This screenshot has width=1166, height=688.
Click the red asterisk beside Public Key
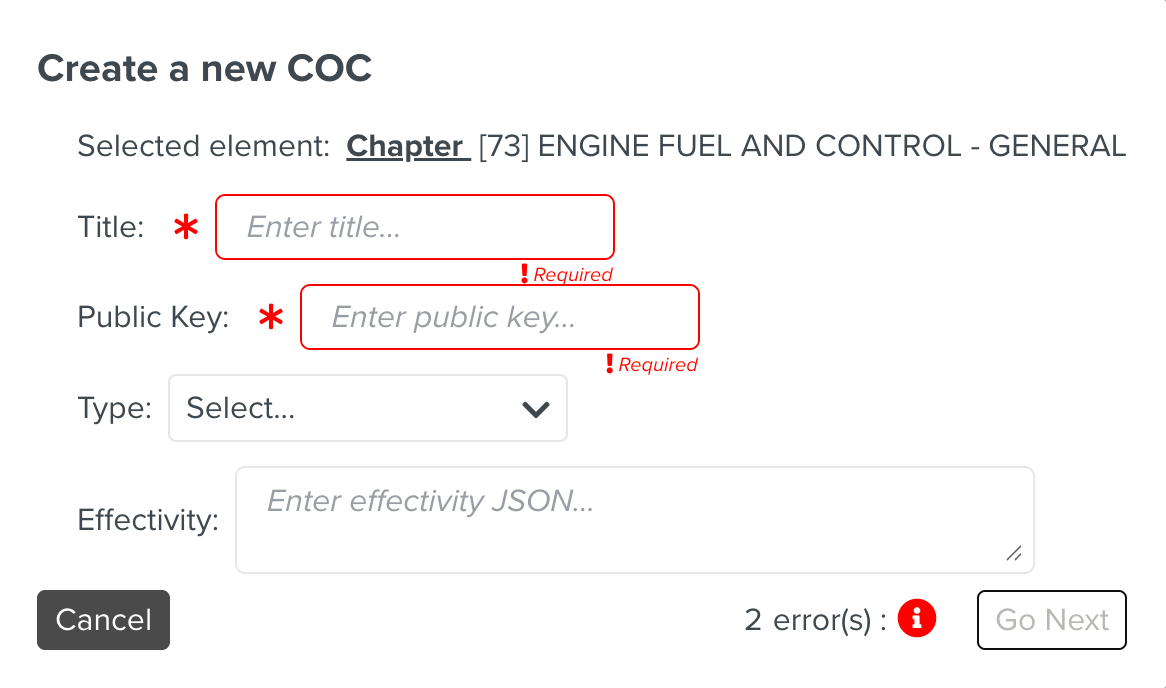(x=270, y=318)
